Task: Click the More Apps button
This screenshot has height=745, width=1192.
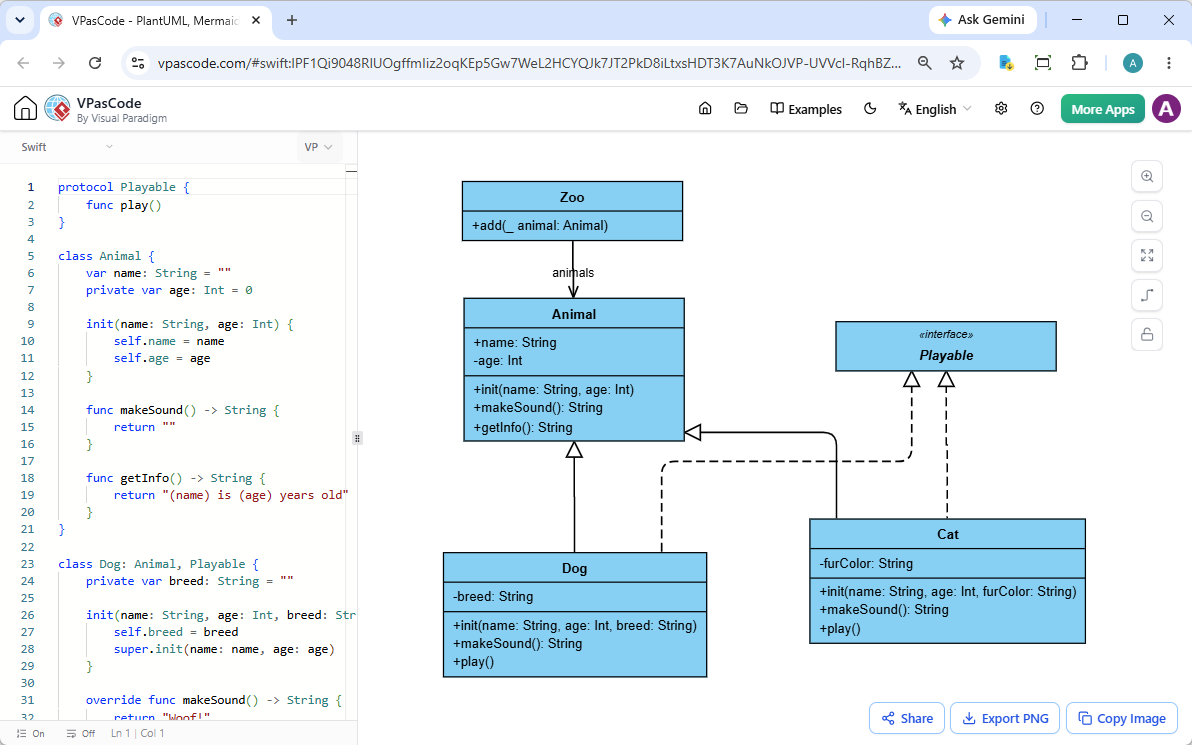Action: (1102, 109)
